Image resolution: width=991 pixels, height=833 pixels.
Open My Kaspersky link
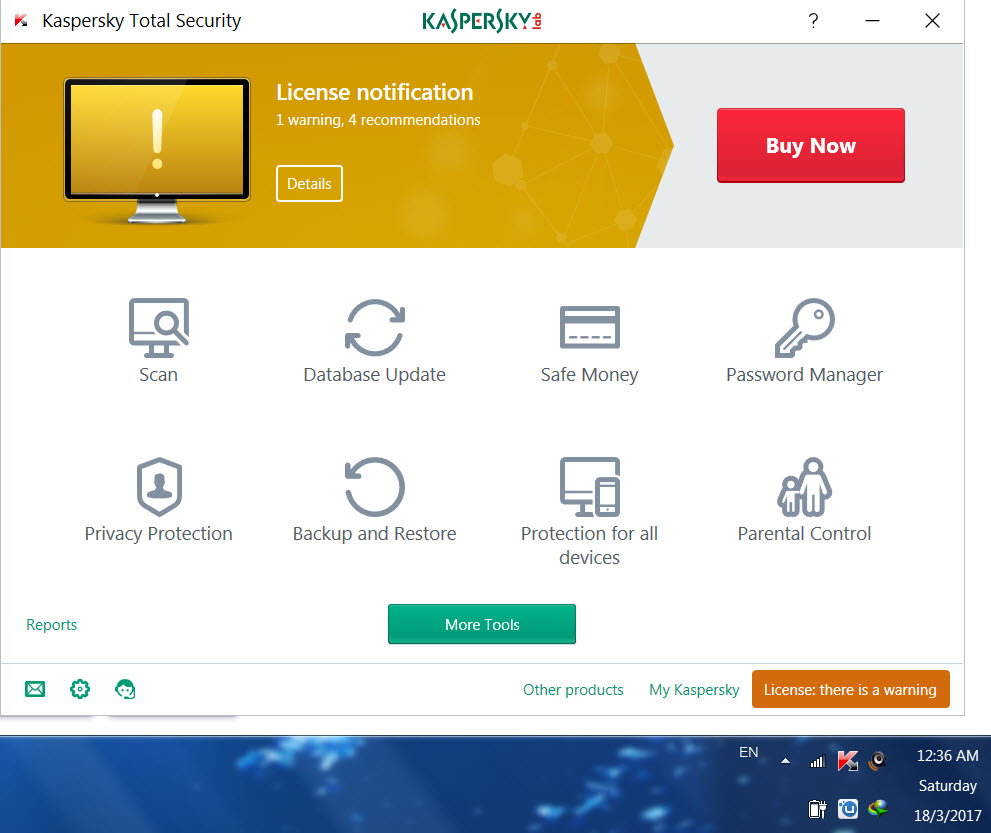pyautogui.click(x=694, y=690)
